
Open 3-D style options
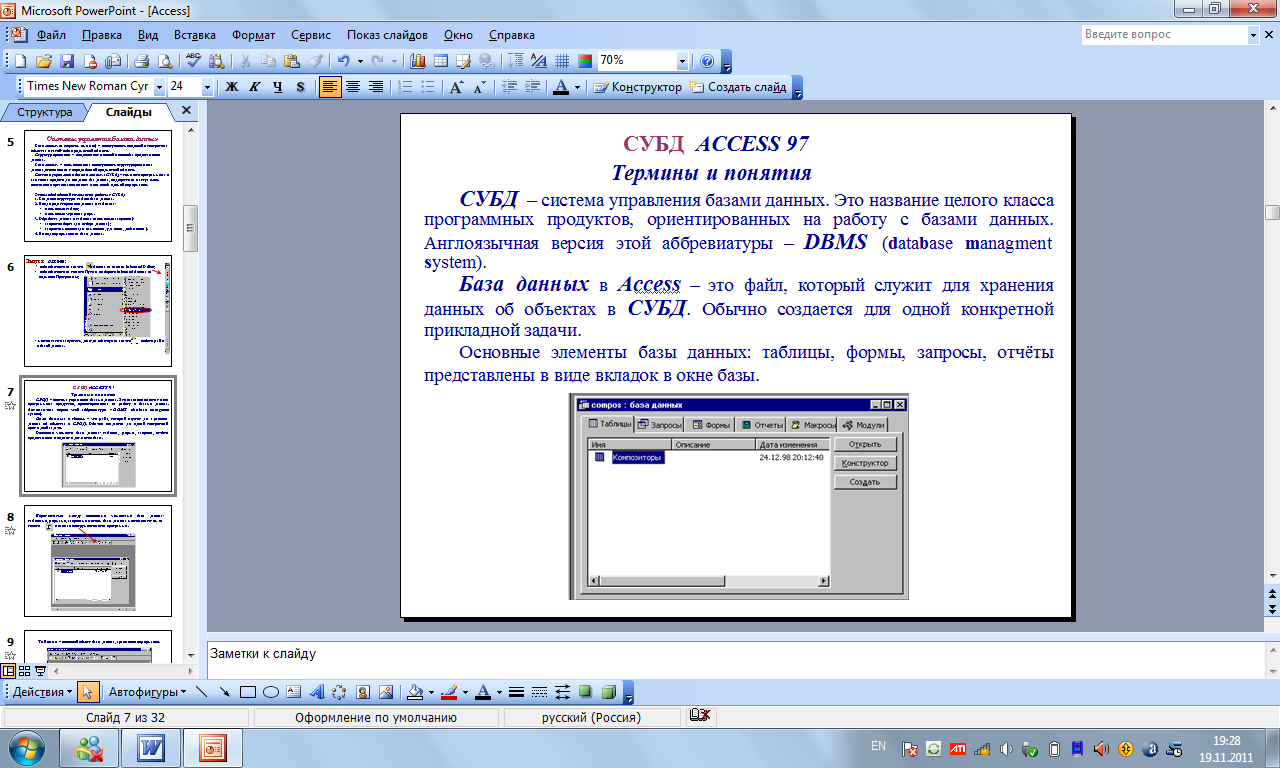pyautogui.click(x=607, y=692)
